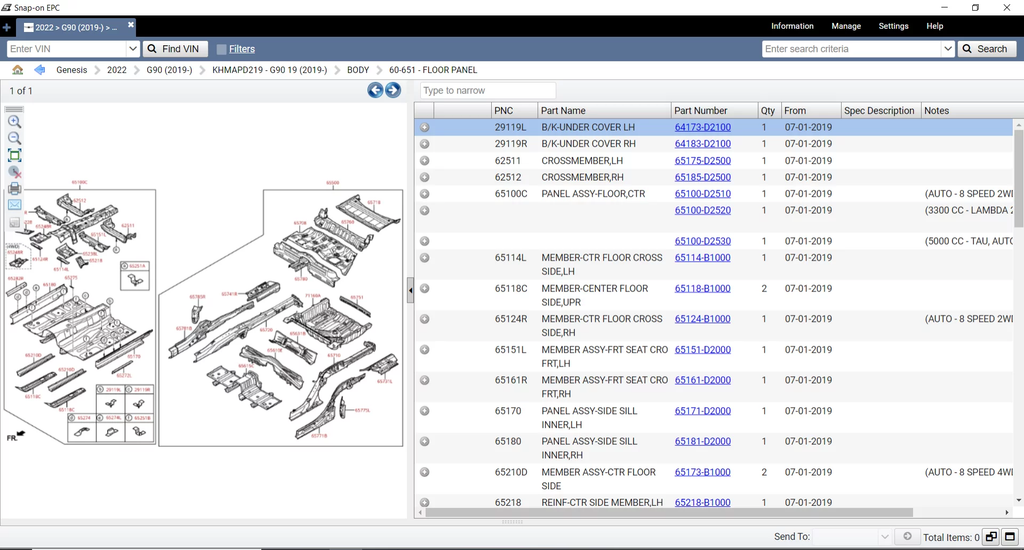Image resolution: width=1024 pixels, height=550 pixels.
Task: Go to previous illustration page arrow
Action: coord(375,90)
